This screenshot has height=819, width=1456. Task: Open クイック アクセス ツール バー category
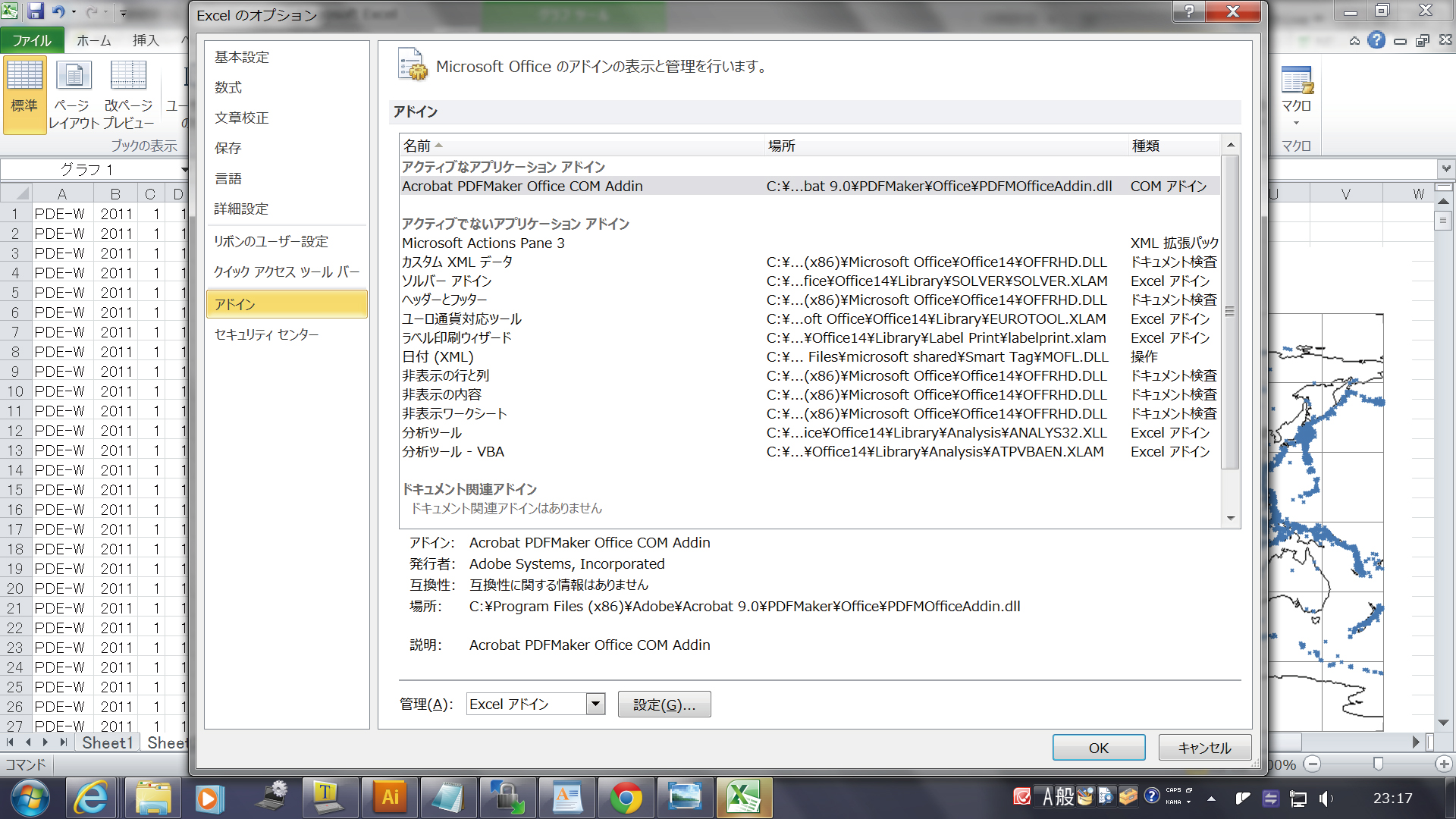[x=287, y=271]
